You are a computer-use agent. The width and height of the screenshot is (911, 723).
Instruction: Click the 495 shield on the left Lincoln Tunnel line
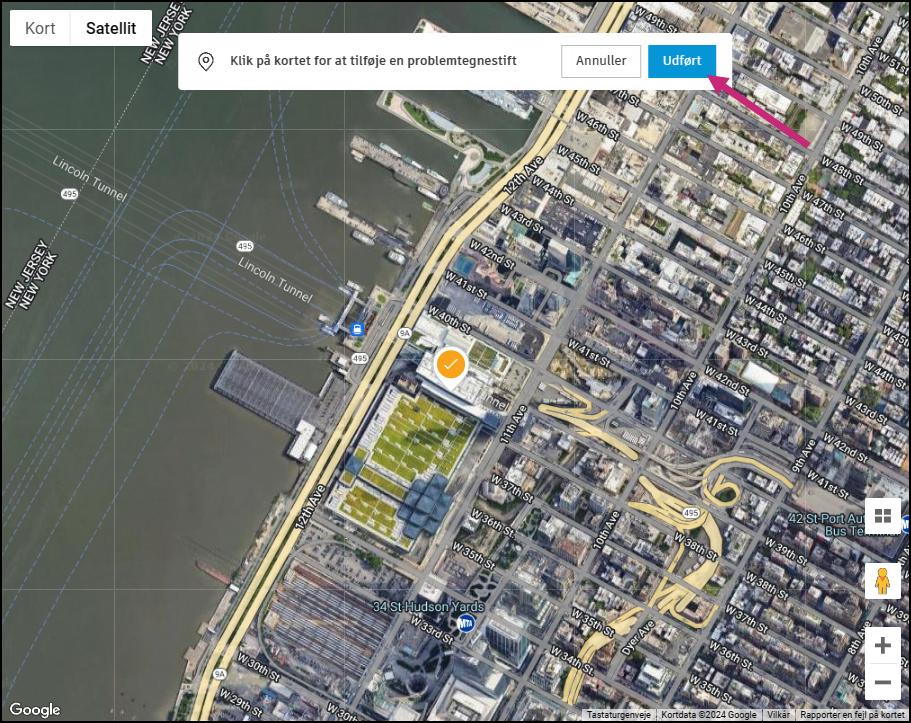coord(69,194)
